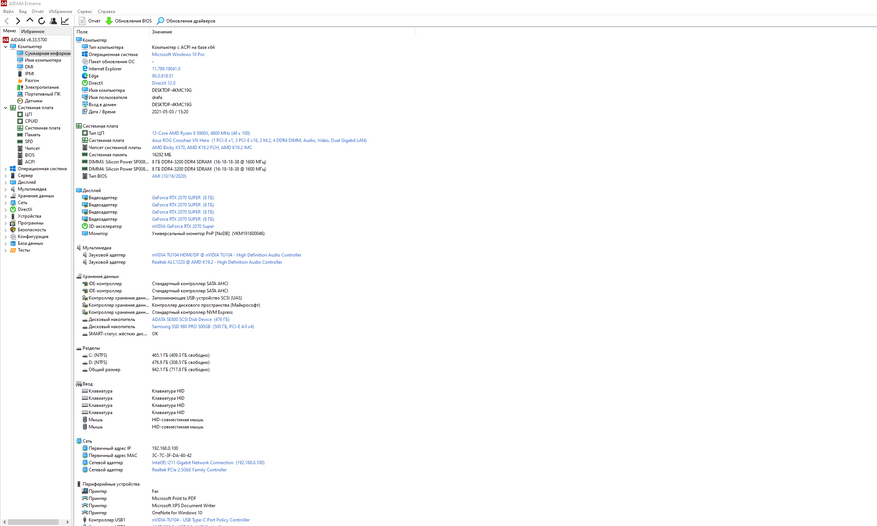
Task: Expand the Устройства tree node
Action: (6, 216)
